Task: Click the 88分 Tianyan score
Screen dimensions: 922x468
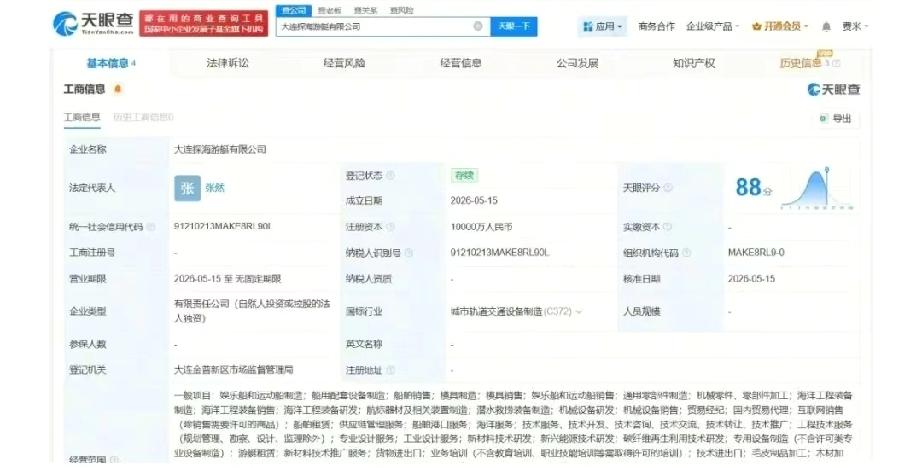Action: tap(753, 188)
